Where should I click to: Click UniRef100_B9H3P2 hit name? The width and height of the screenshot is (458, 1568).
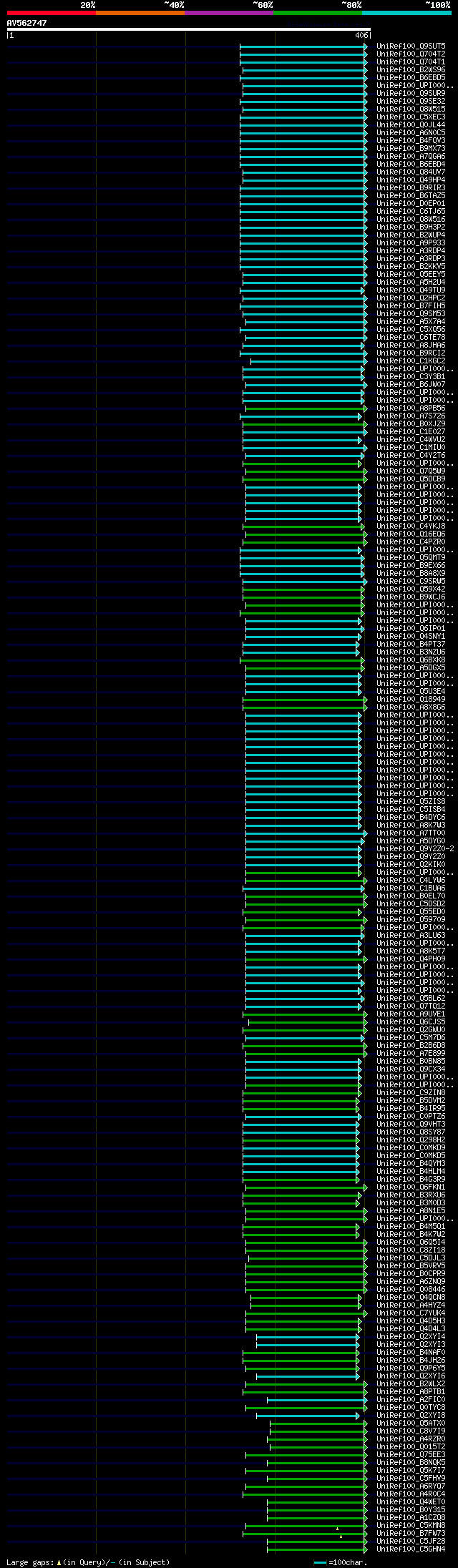click(411, 227)
